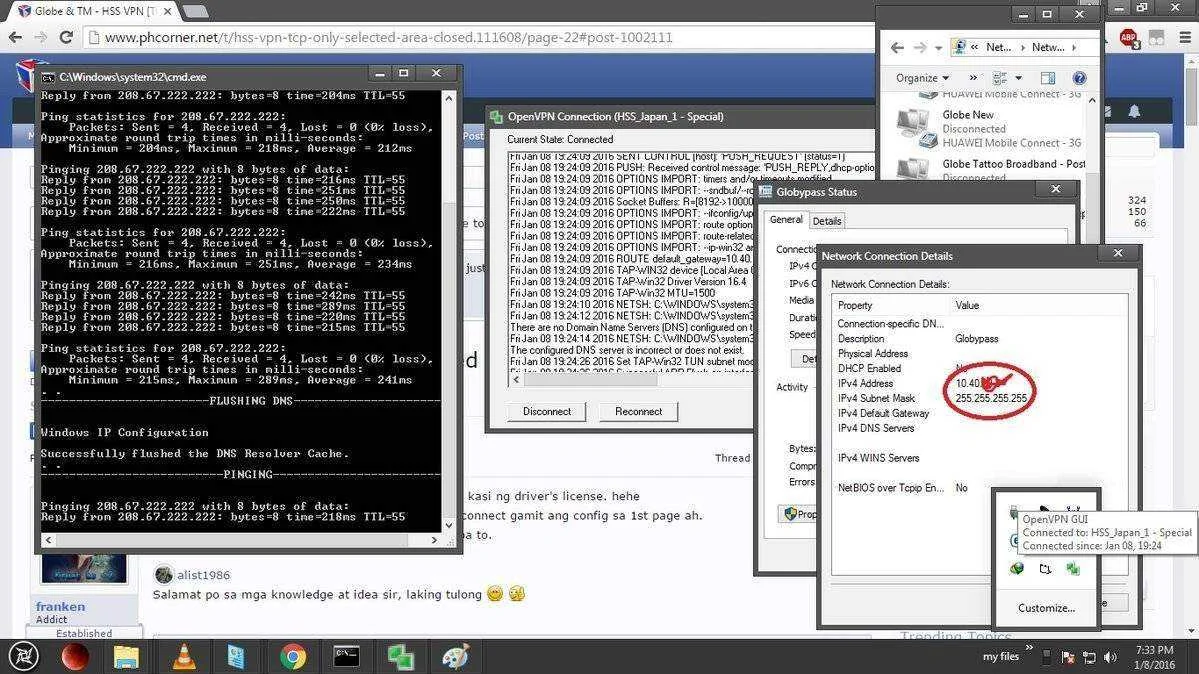The image size is (1199, 674).
Task: Switch to the Details tab in Globypass Status
Action: pos(827,221)
